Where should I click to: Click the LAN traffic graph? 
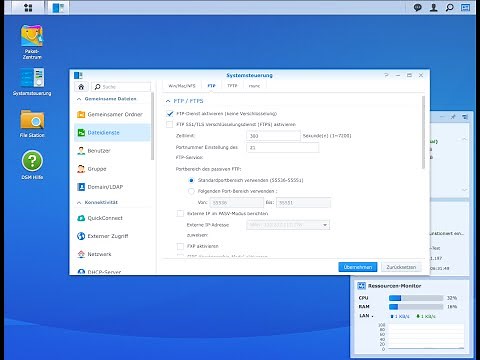pyautogui.click(x=426, y=337)
